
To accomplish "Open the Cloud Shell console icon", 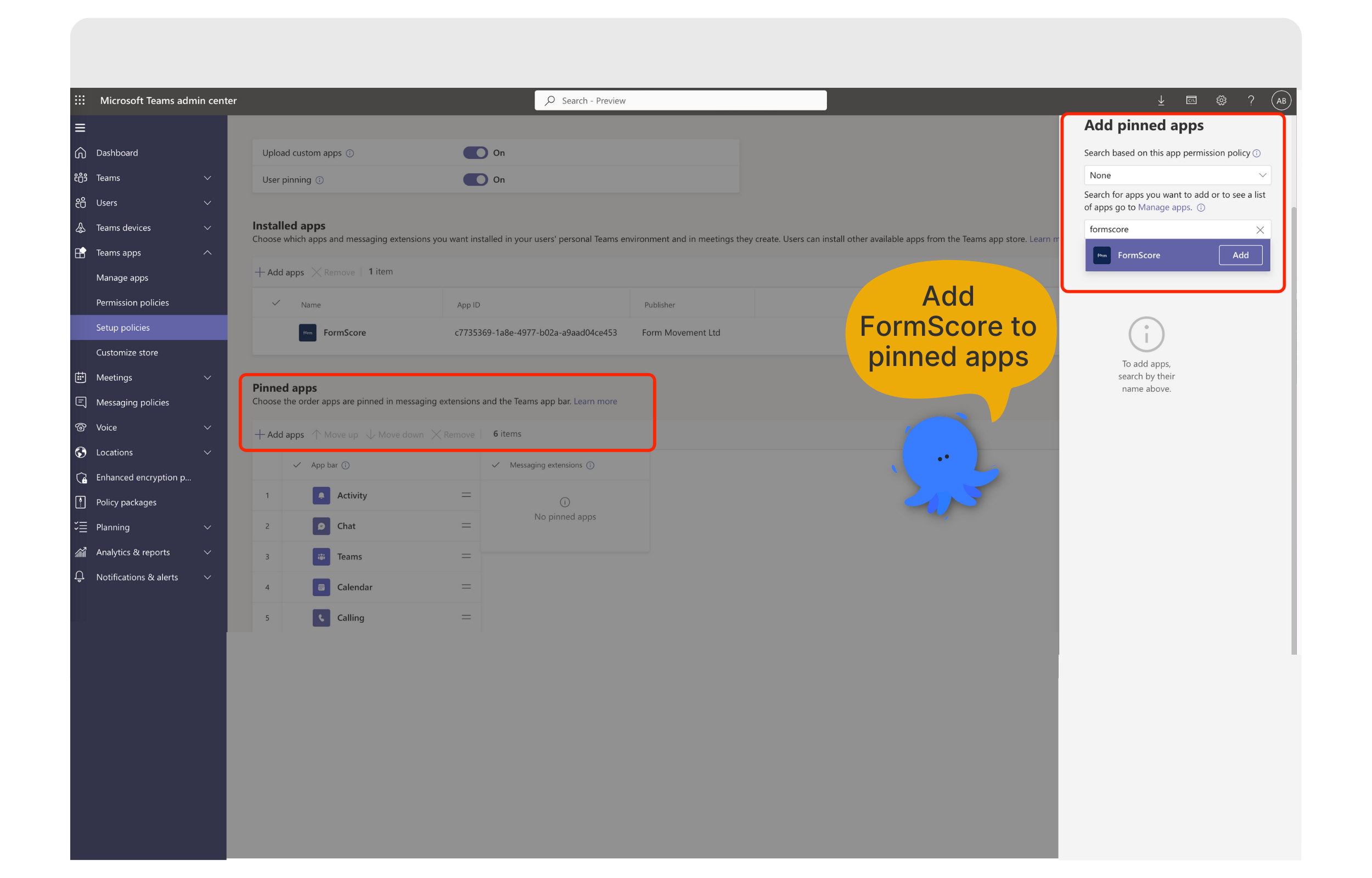I will [1191, 100].
